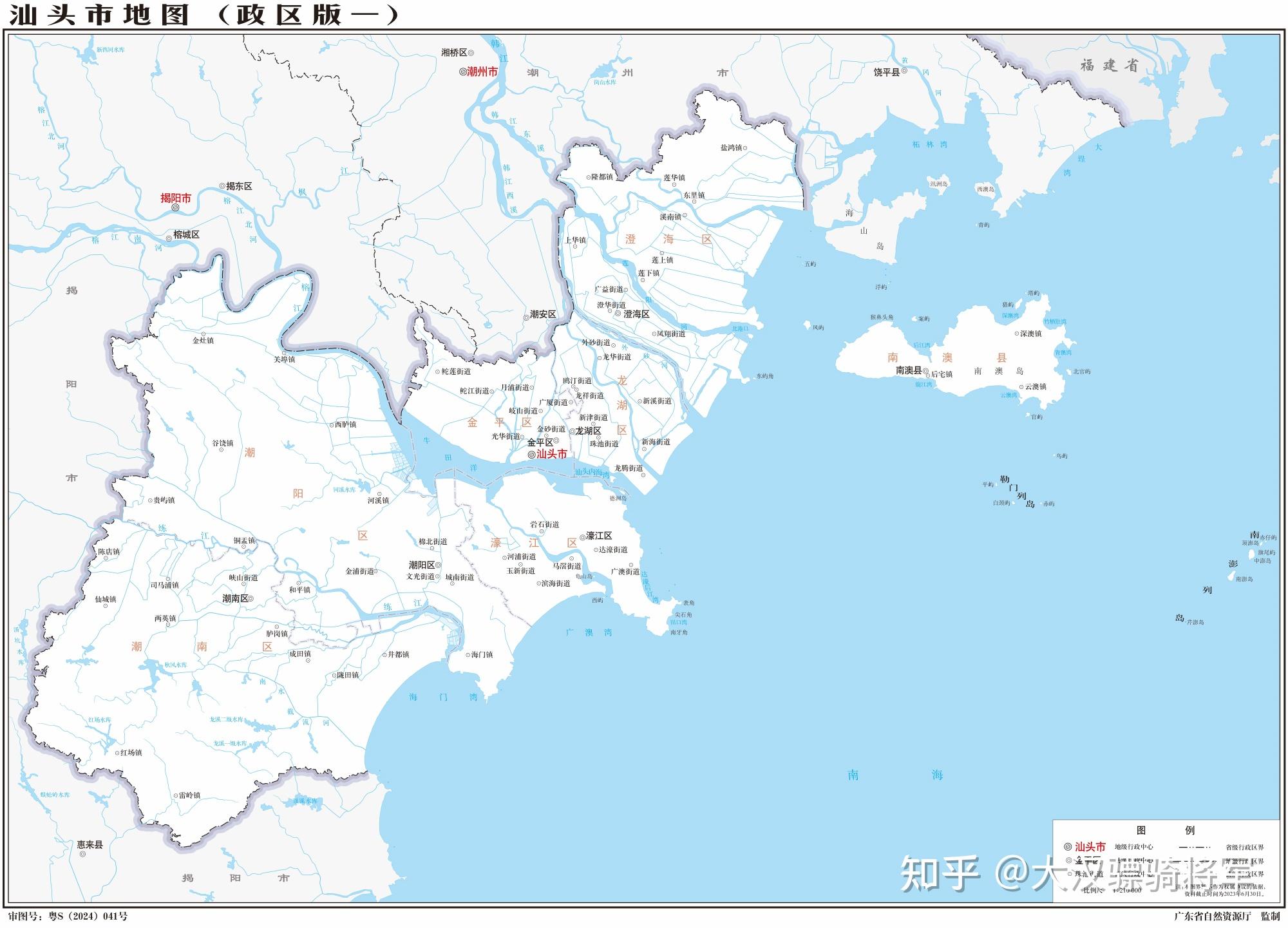
Task: Click the 湘桥区 marker near top of map
Action: [x=471, y=53]
